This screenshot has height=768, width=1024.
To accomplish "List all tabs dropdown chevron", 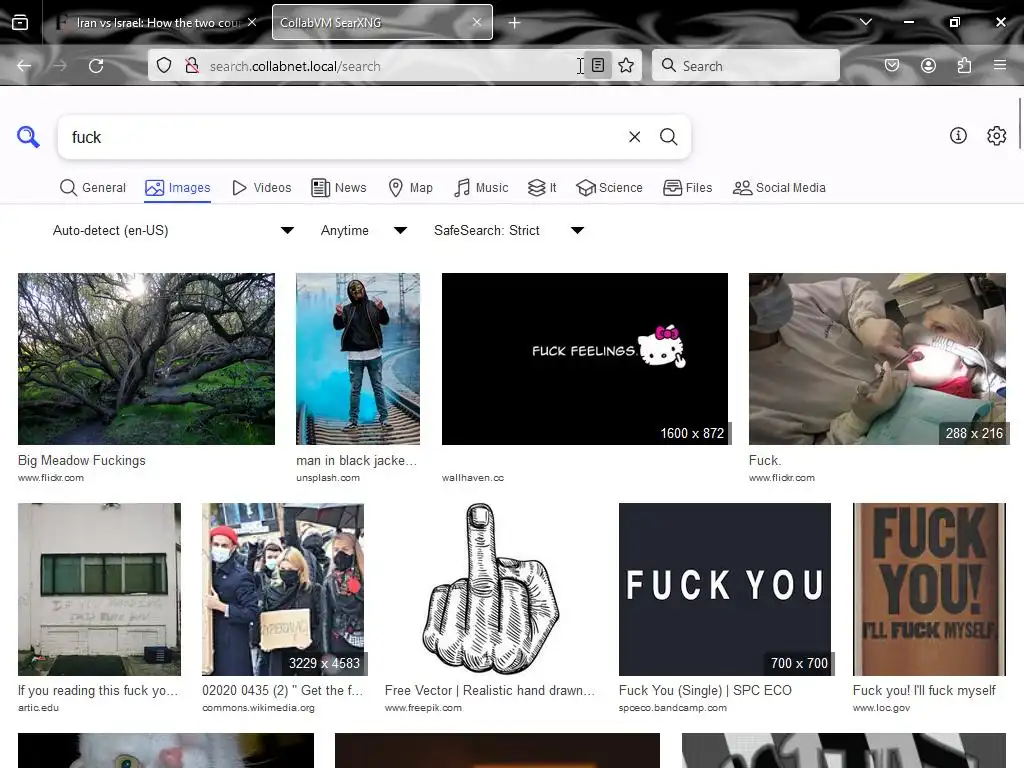I will (866, 22).
